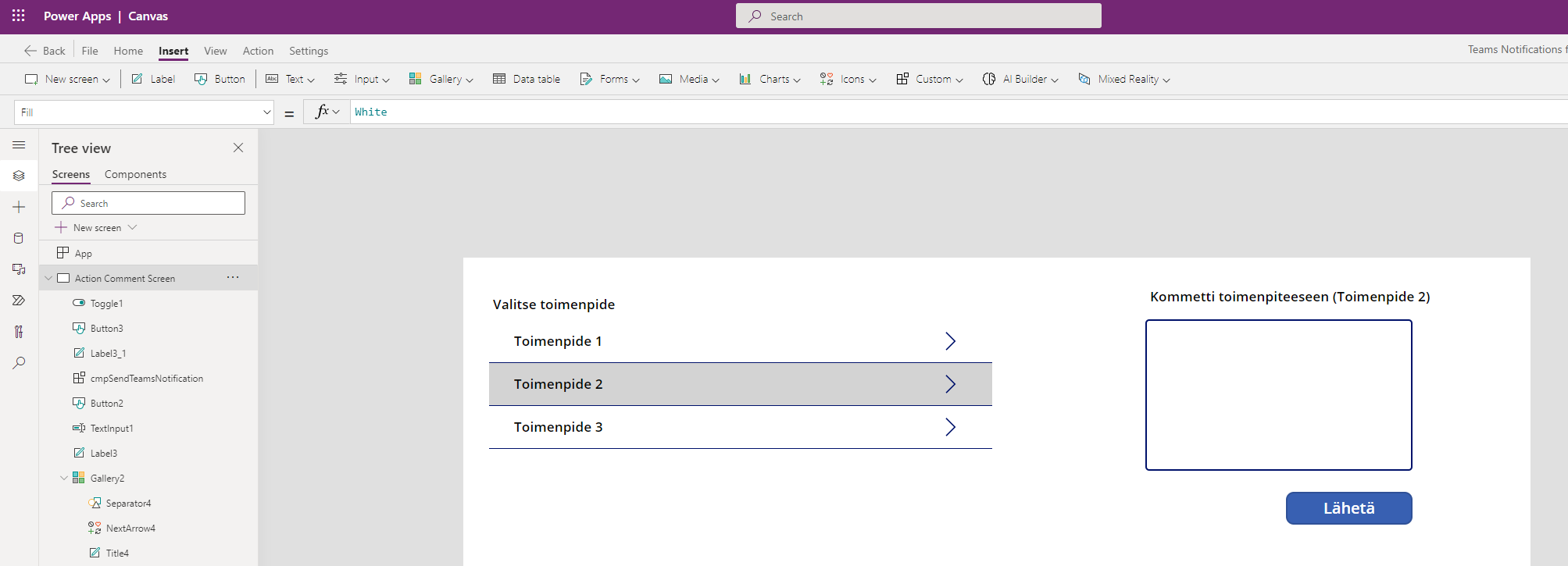Viewport: 1568px width, 566px height.
Task: Open the Data cylinder icon in sidebar
Action: pyautogui.click(x=19, y=238)
